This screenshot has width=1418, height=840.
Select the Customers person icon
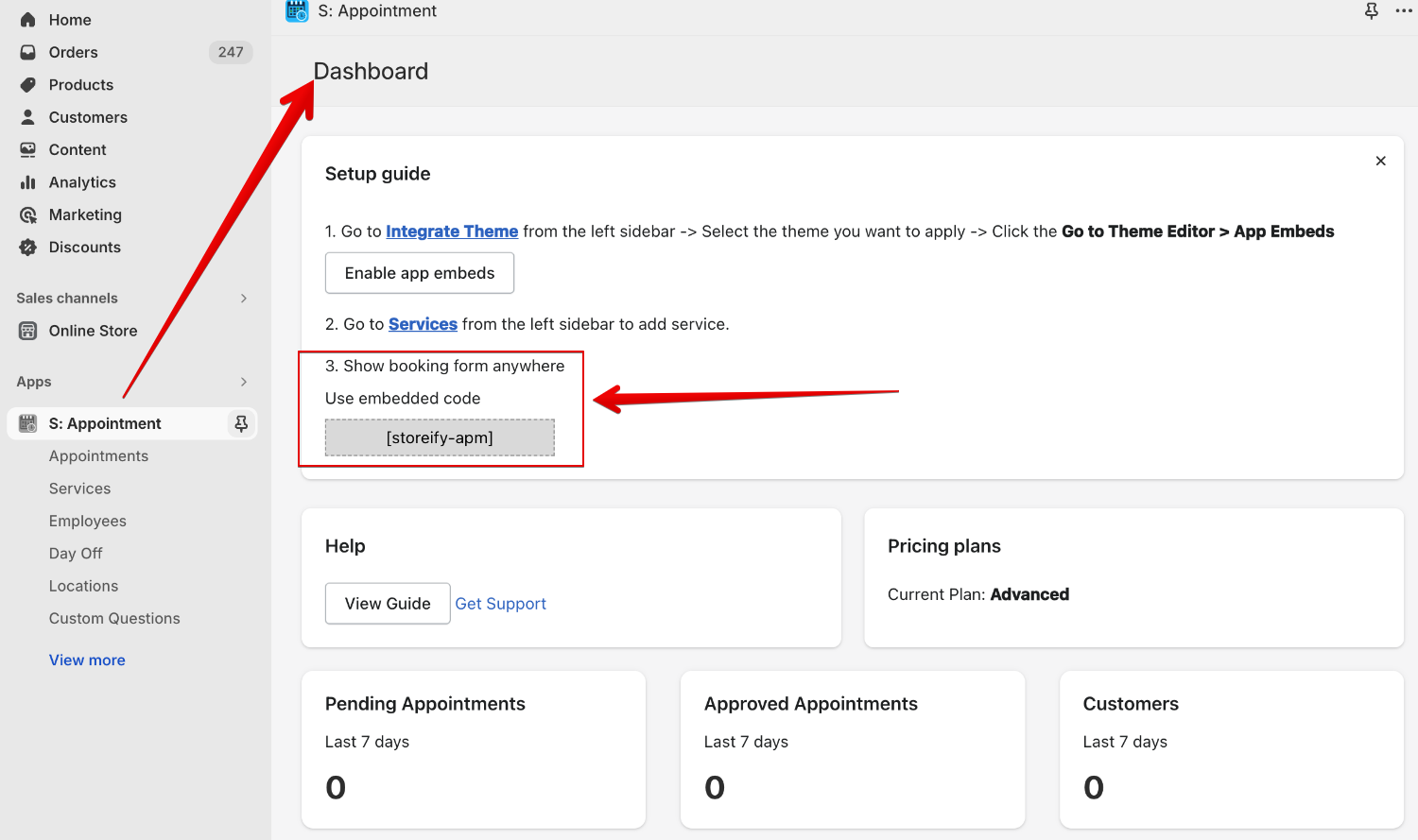tap(28, 117)
